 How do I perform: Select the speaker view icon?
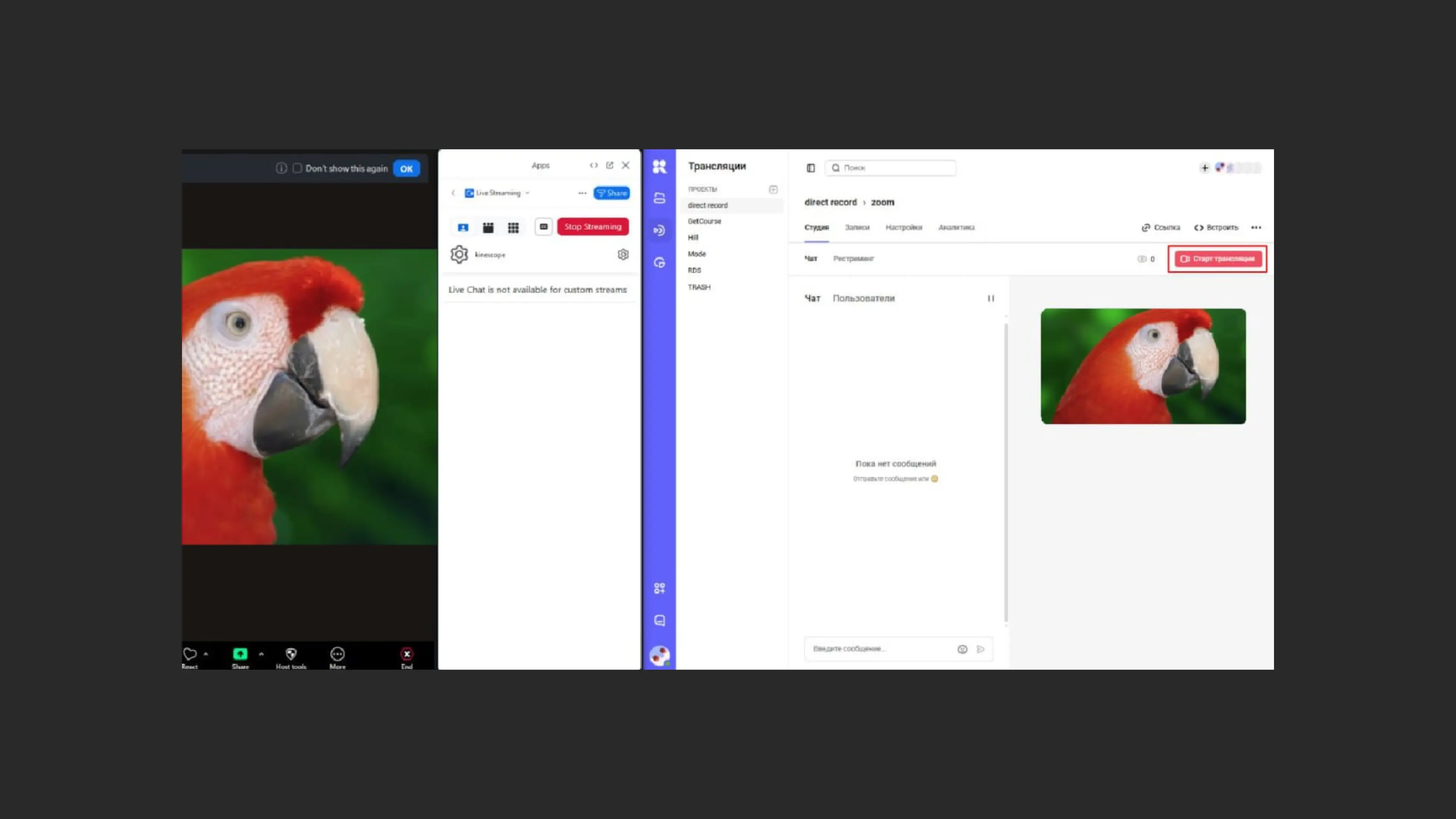[x=463, y=227]
